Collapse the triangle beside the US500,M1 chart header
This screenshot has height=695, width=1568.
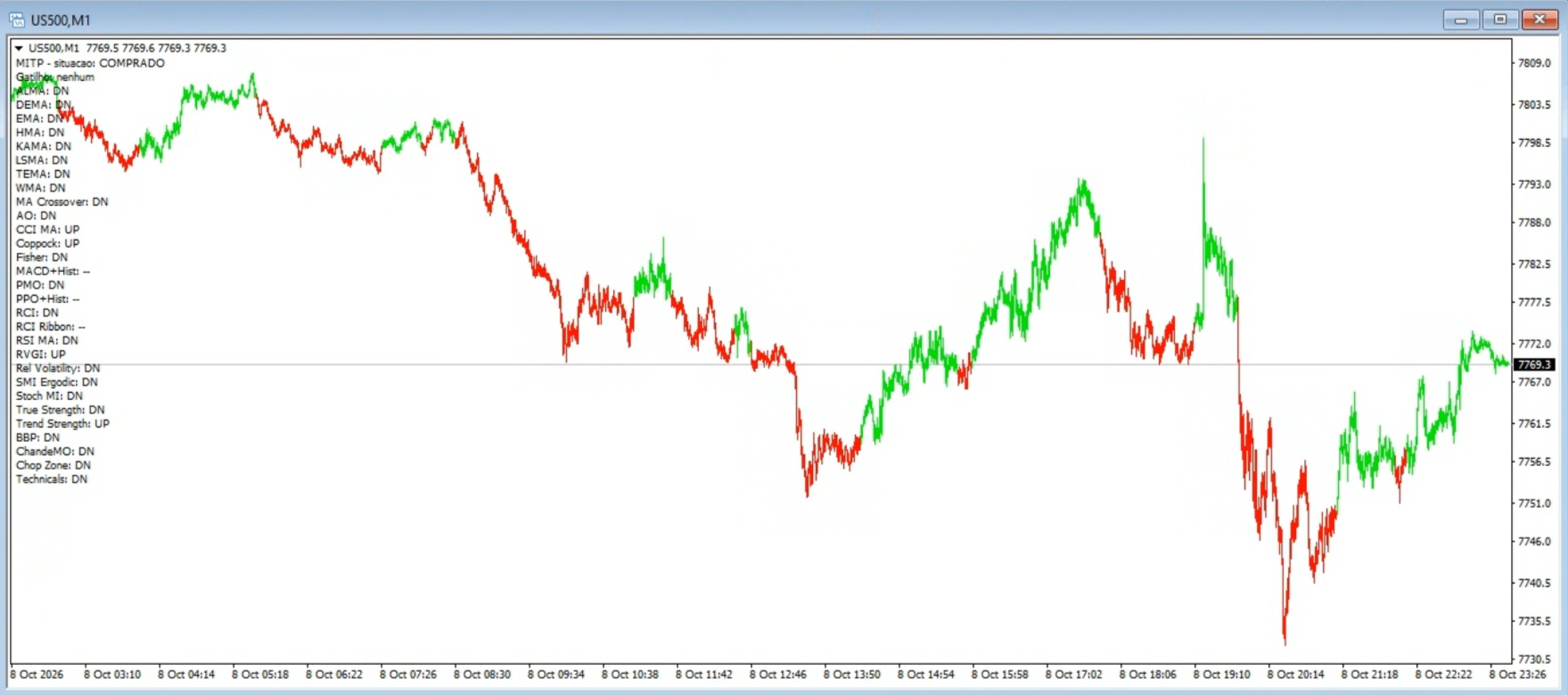point(19,48)
